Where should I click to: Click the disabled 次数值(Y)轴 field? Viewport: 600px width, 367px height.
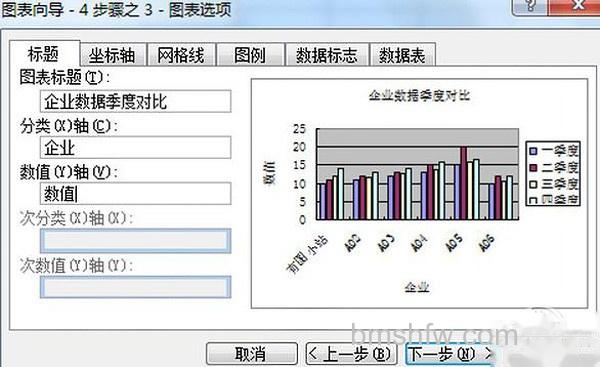[x=135, y=287]
